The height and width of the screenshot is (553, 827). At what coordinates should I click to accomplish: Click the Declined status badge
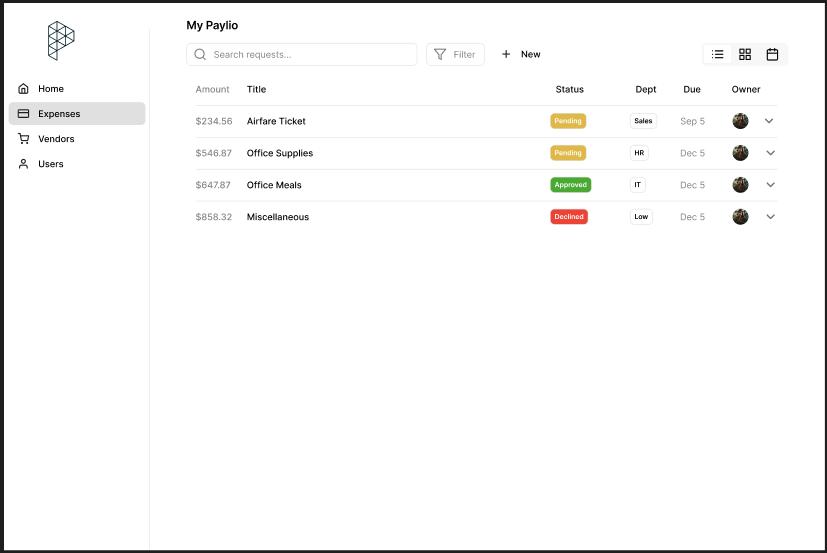pos(569,217)
